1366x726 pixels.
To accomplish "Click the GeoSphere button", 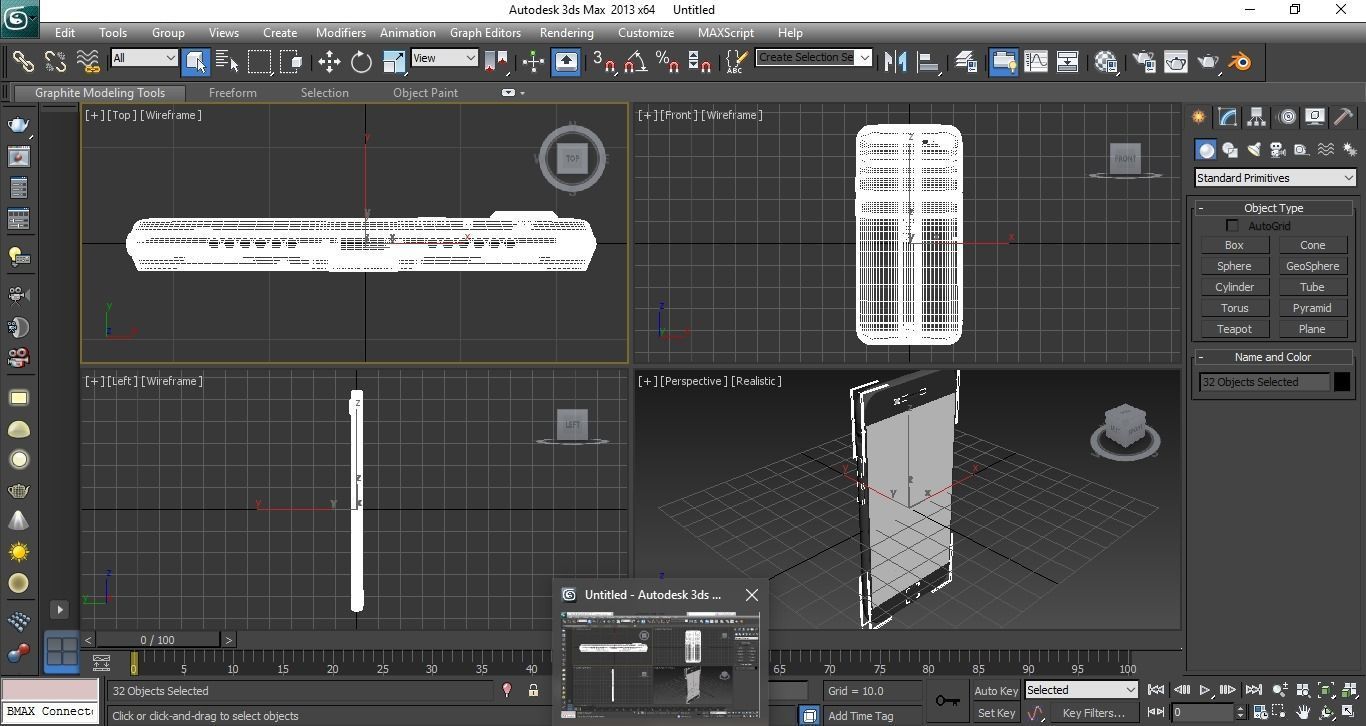I will [x=1312, y=266].
